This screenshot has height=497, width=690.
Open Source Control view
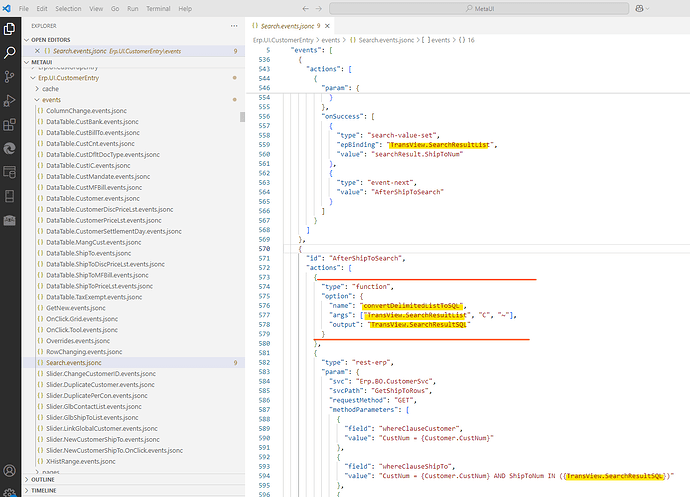[x=9, y=77]
